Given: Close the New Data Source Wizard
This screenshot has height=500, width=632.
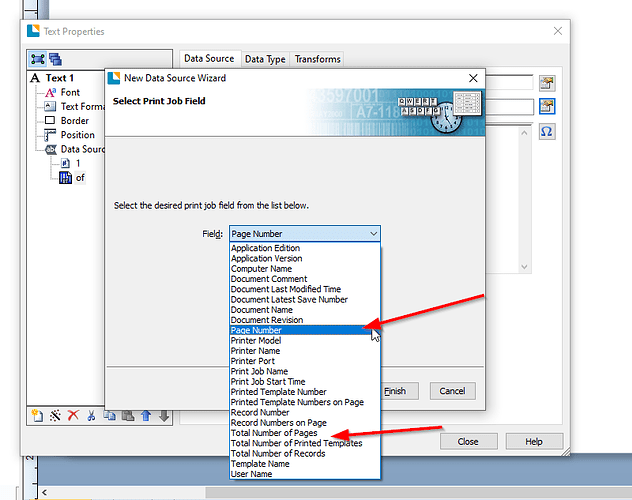Looking at the screenshot, I should pyautogui.click(x=473, y=78).
